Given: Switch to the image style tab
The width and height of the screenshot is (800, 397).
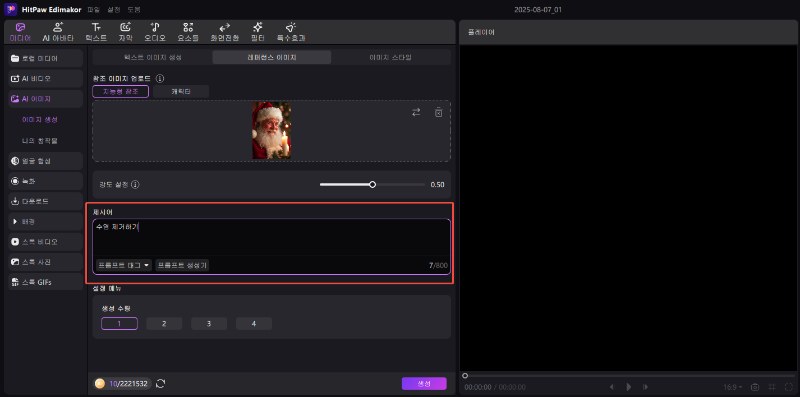Looking at the screenshot, I should tap(391, 57).
